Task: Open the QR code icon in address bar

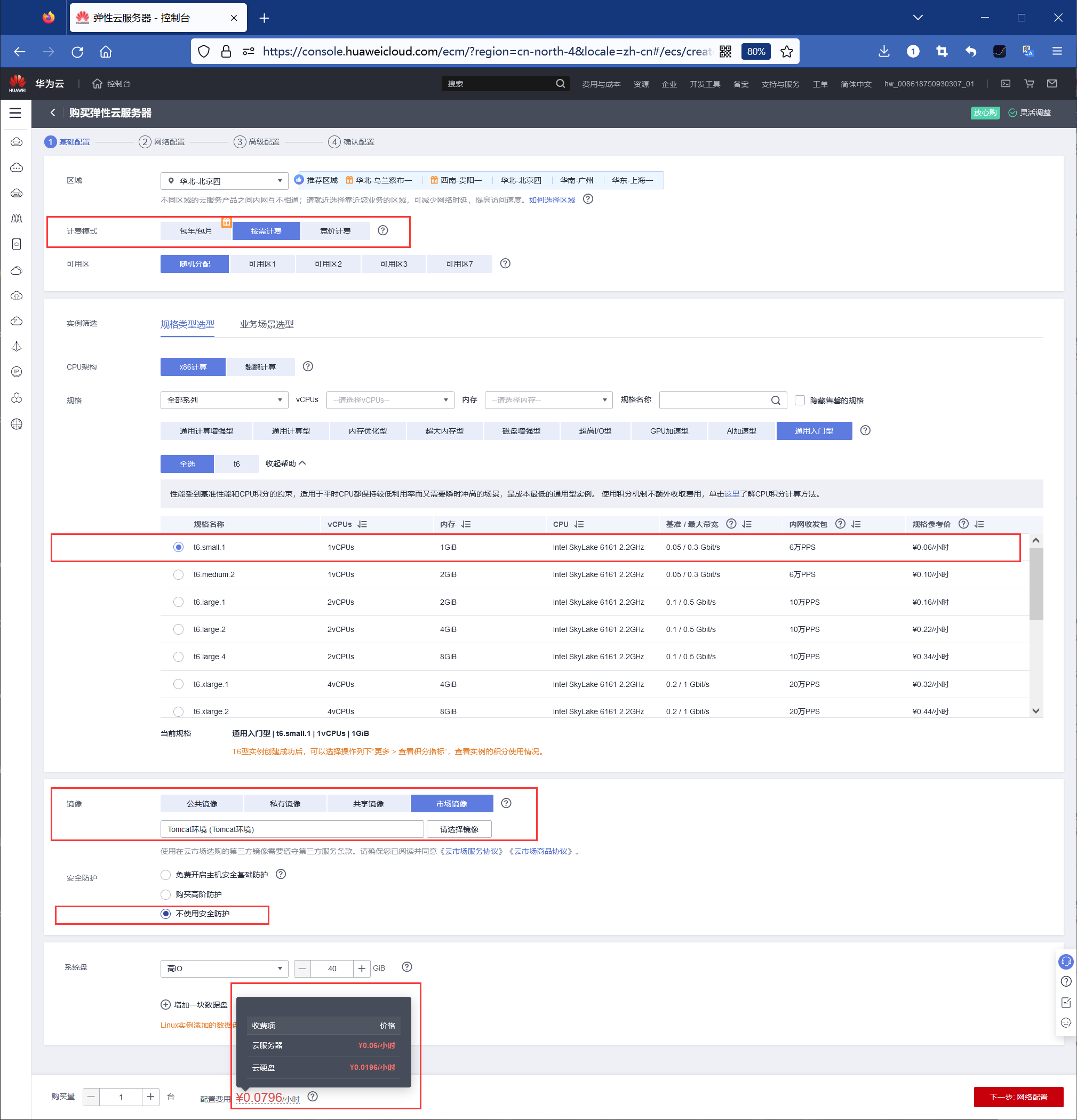Action: coord(725,51)
